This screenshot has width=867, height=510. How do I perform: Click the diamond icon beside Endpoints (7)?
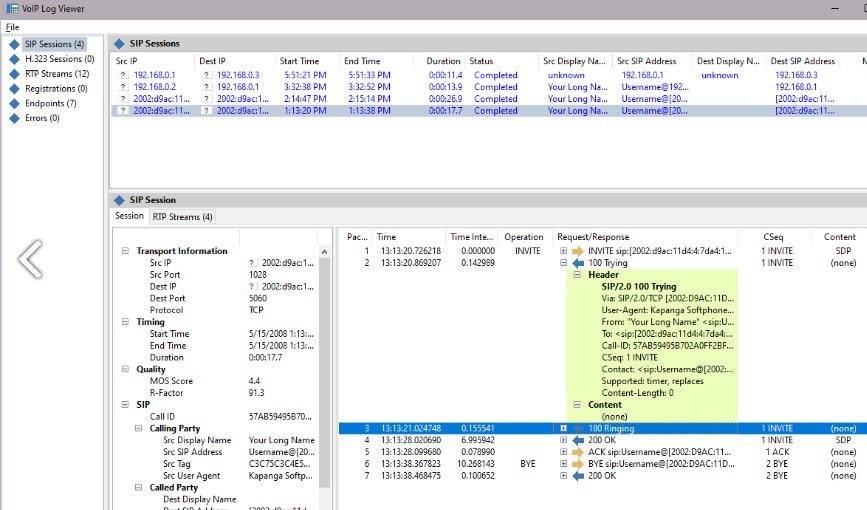point(14,103)
